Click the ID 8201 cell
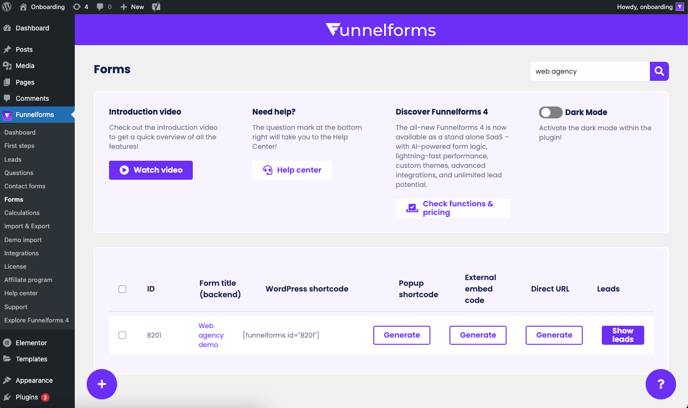The height and width of the screenshot is (408, 688). (154, 335)
